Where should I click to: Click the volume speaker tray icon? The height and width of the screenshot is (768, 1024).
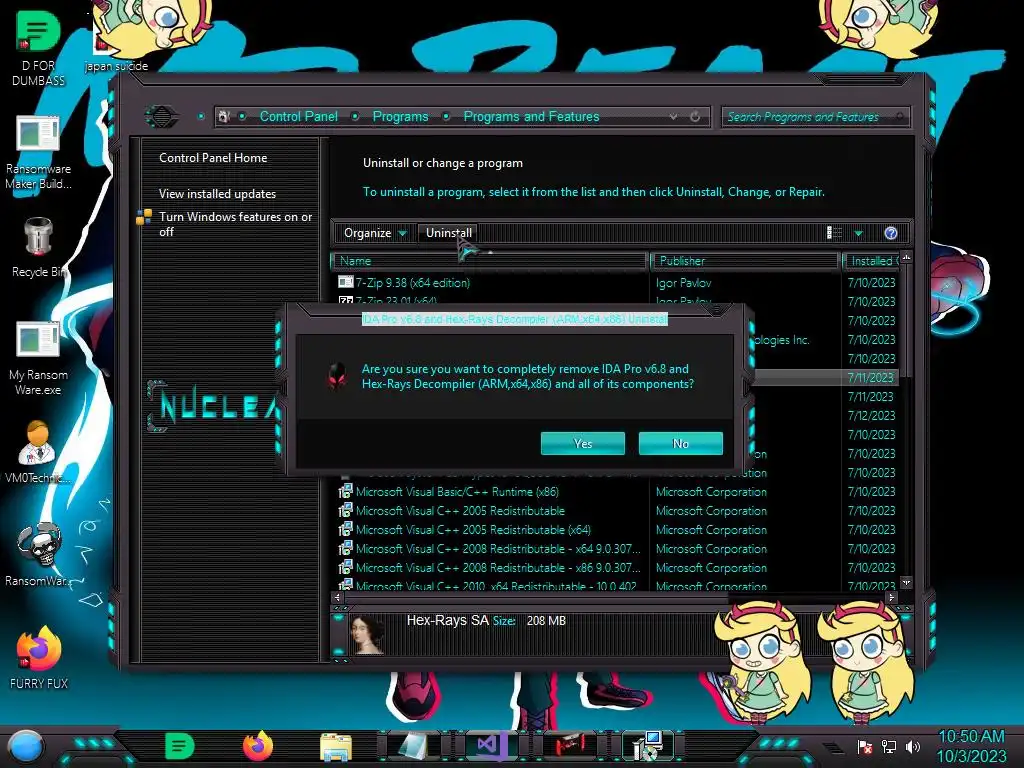click(x=913, y=746)
